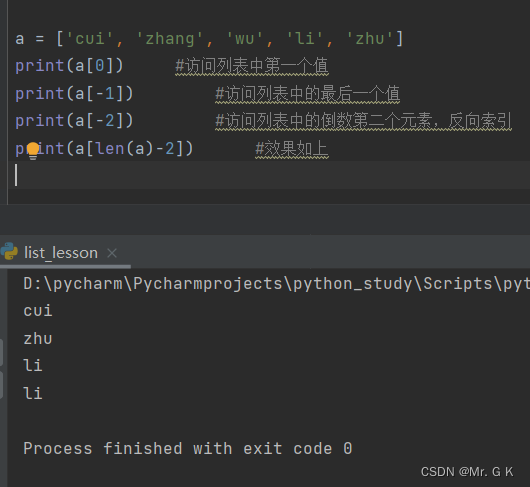Viewport: 530px width, 487px height.
Task: Click the yellow lightbulb quick-fix icon
Action: click(33, 151)
